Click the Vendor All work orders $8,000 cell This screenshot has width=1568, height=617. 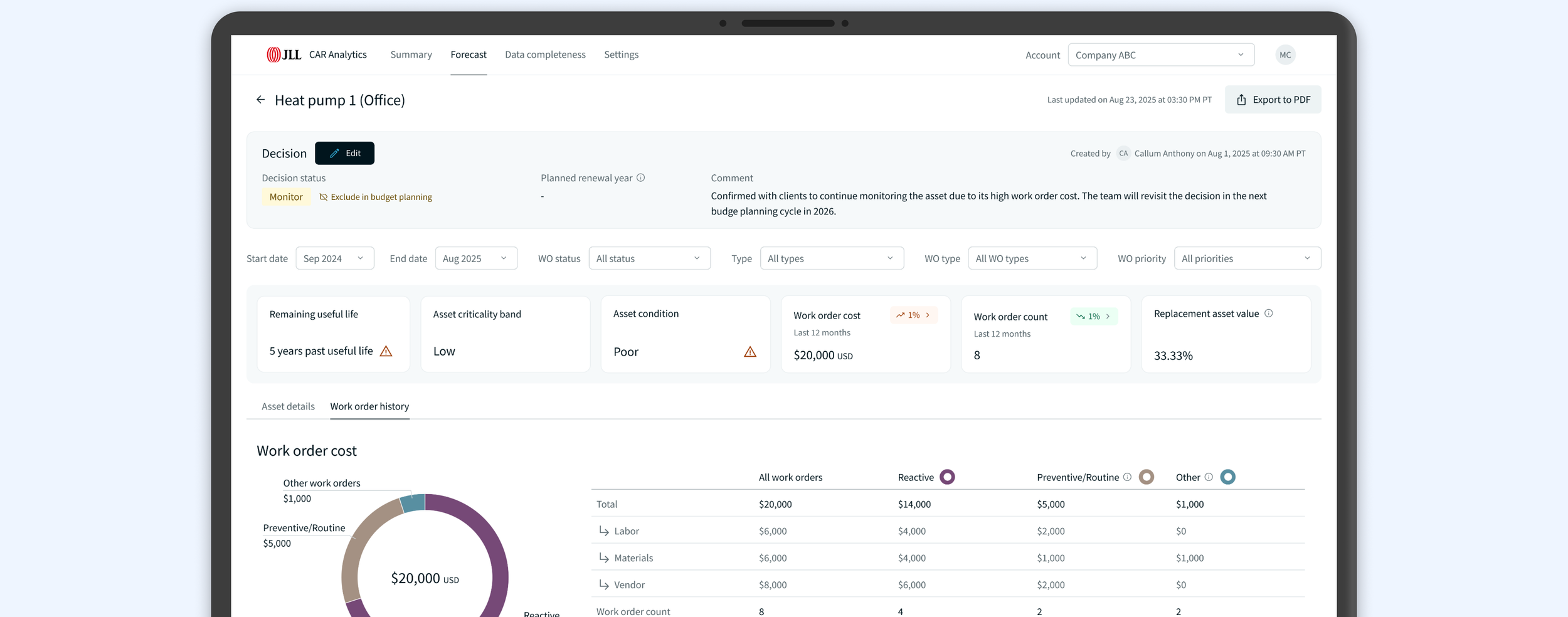772,584
